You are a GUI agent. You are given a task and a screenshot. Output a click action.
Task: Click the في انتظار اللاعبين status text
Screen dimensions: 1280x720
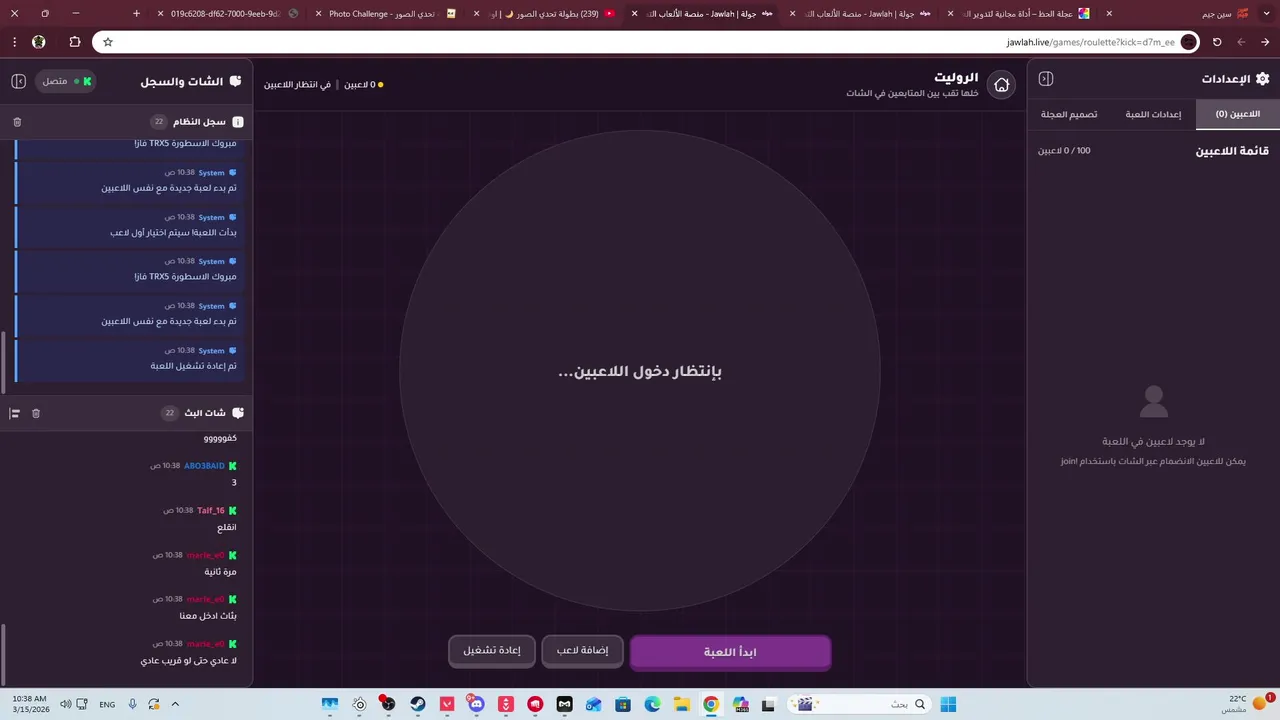pos(297,85)
